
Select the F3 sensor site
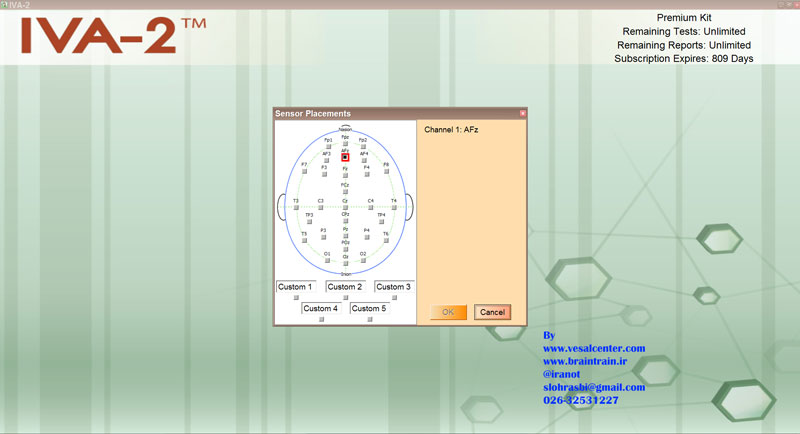click(x=324, y=174)
